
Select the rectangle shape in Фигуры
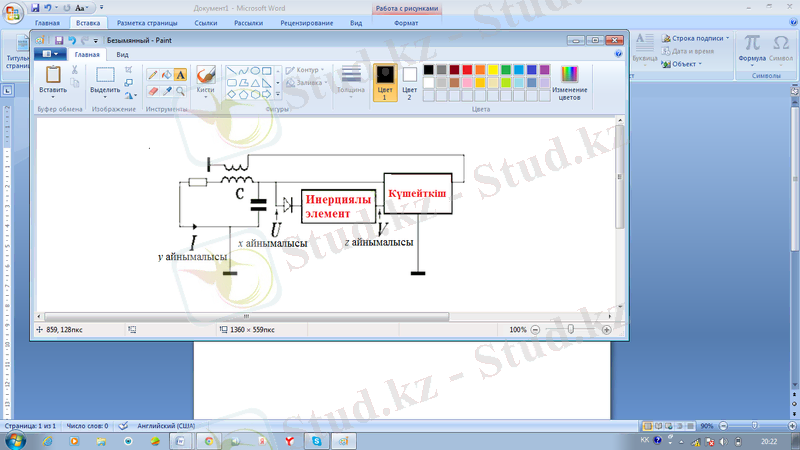[x=266, y=70]
